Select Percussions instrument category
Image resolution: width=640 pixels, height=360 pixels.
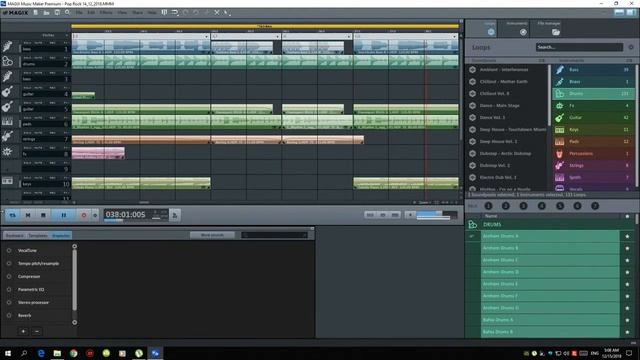(593, 153)
